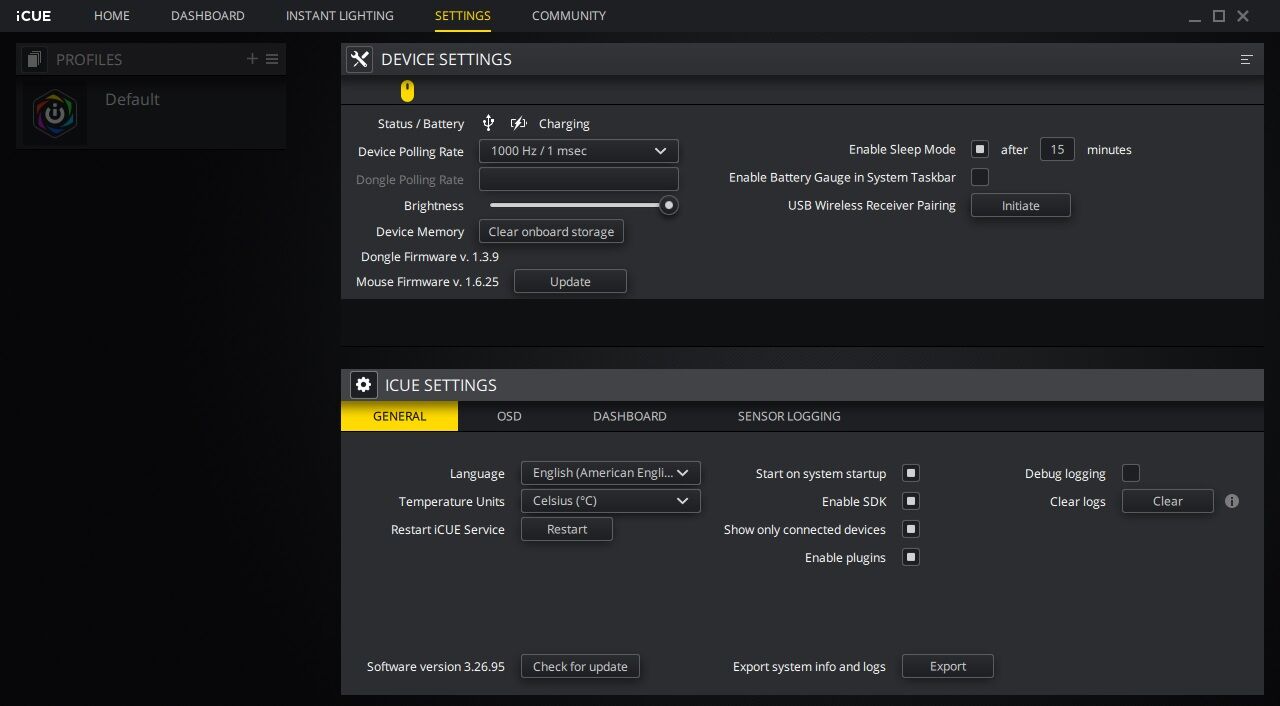The image size is (1280, 706).
Task: Click the info icon beside Clear logs
Action: tap(1232, 501)
